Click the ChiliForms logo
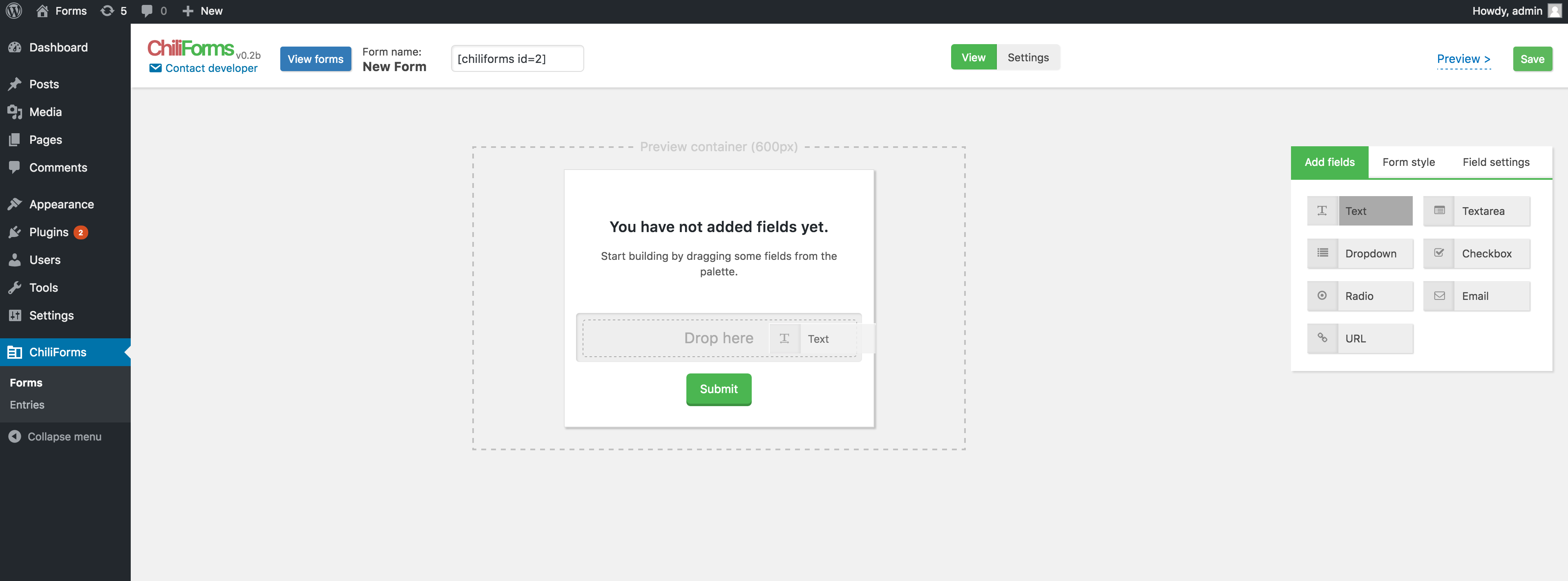Viewport: 1568px width, 581px height. pos(191,48)
